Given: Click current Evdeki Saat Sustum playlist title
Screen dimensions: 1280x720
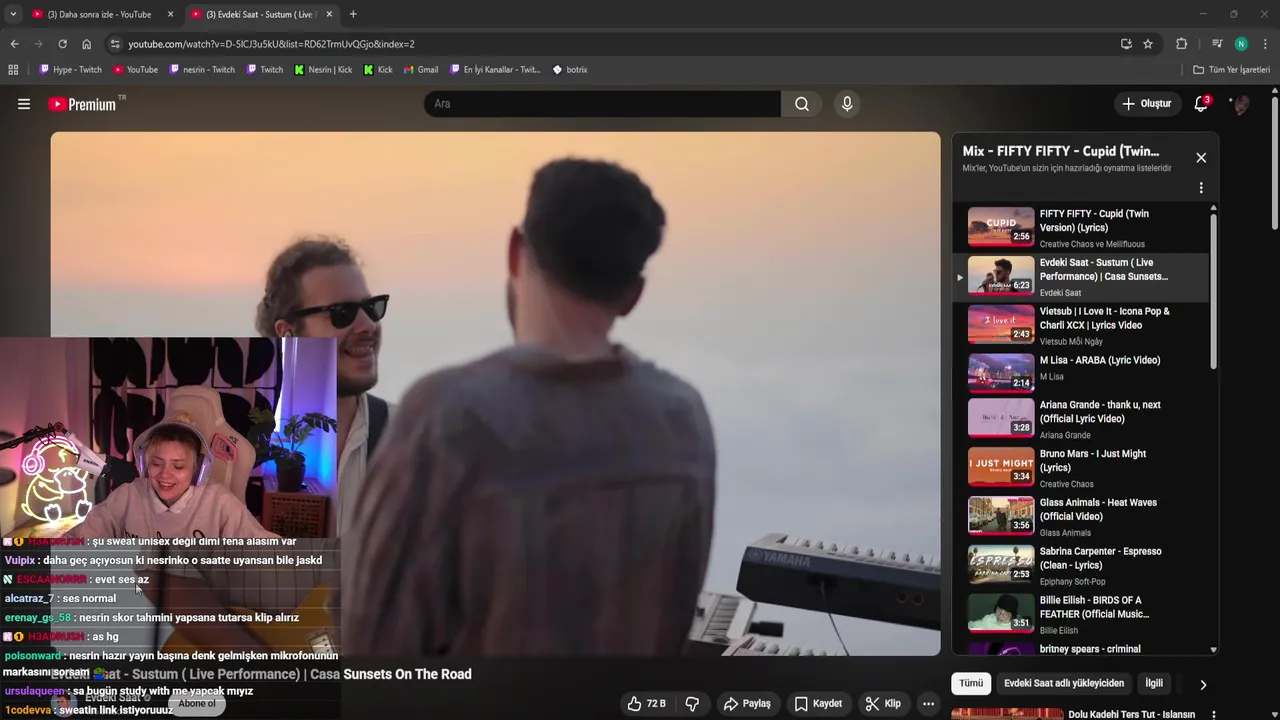Looking at the screenshot, I should [x=1104, y=269].
